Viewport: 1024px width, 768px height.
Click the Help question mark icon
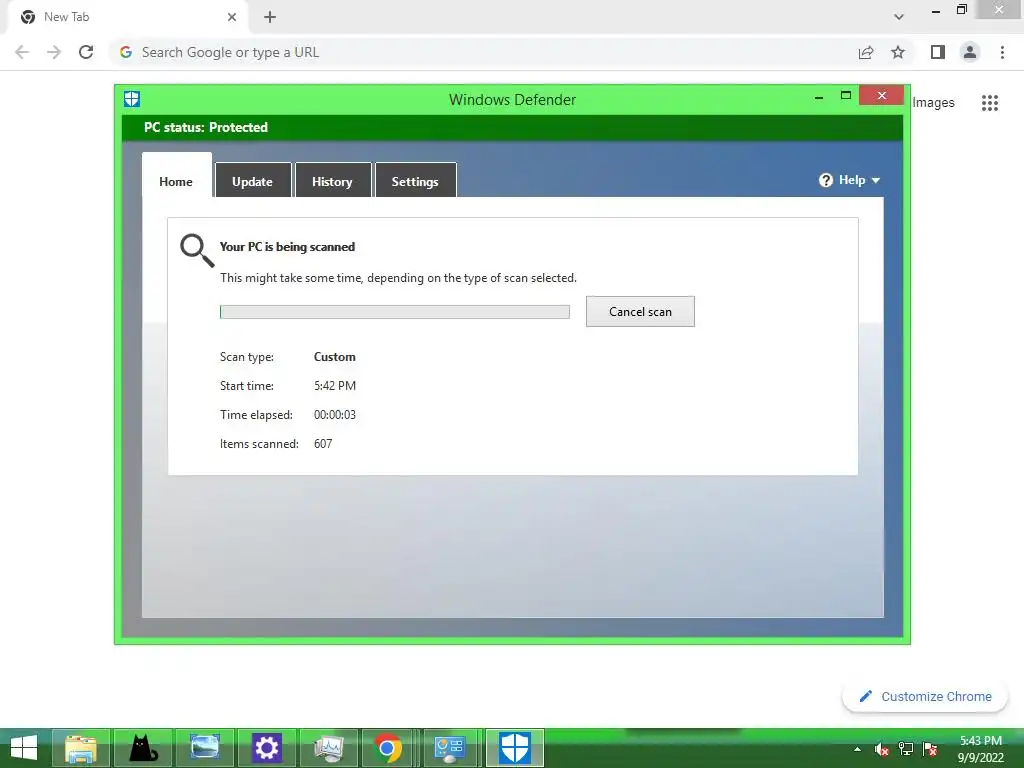(x=826, y=180)
